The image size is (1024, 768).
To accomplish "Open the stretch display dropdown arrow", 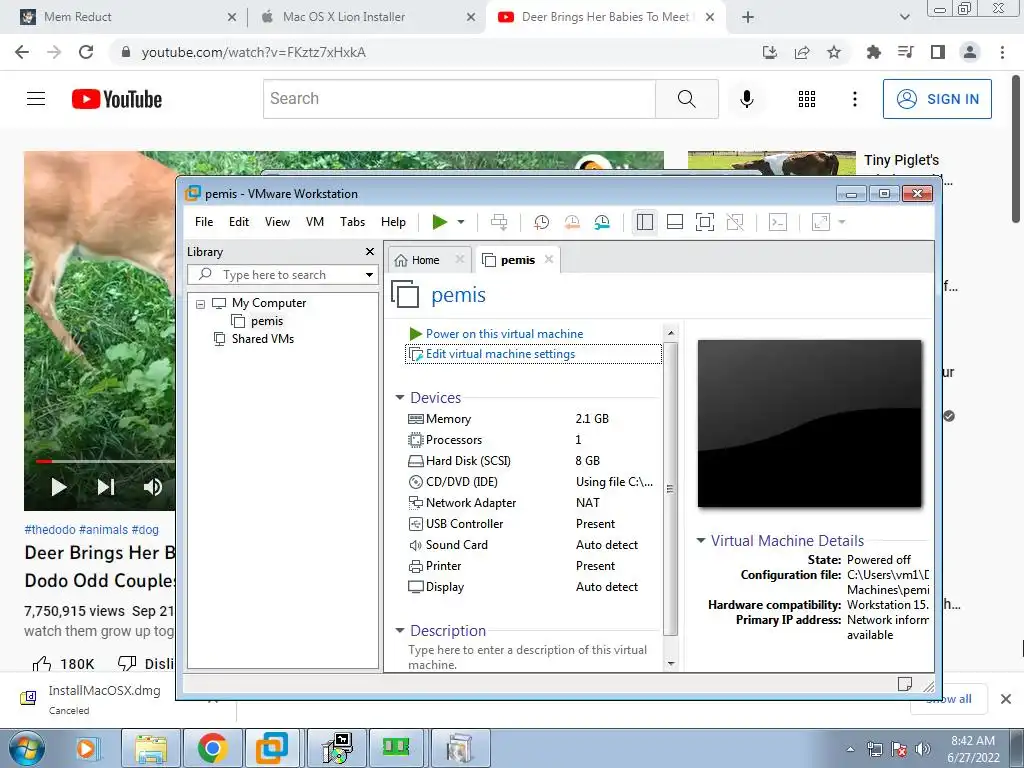I will [842, 222].
